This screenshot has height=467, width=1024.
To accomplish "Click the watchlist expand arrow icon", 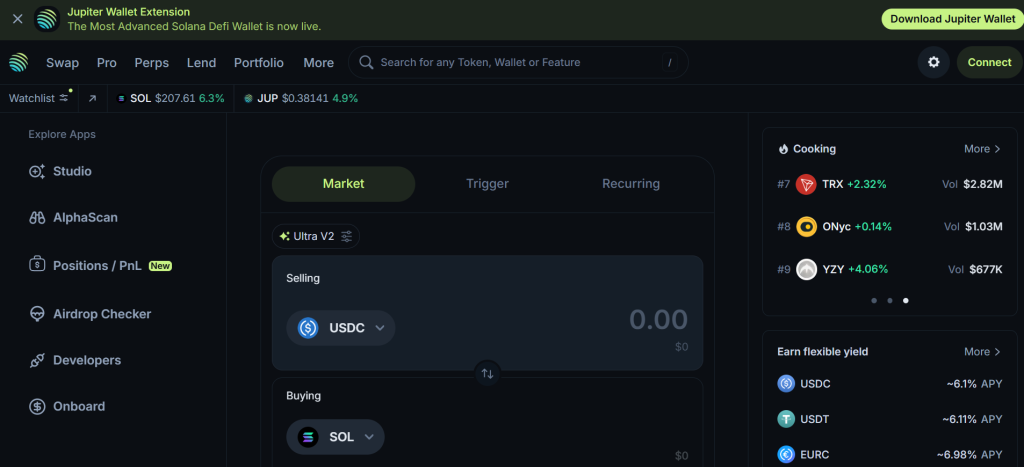I will pos(93,98).
